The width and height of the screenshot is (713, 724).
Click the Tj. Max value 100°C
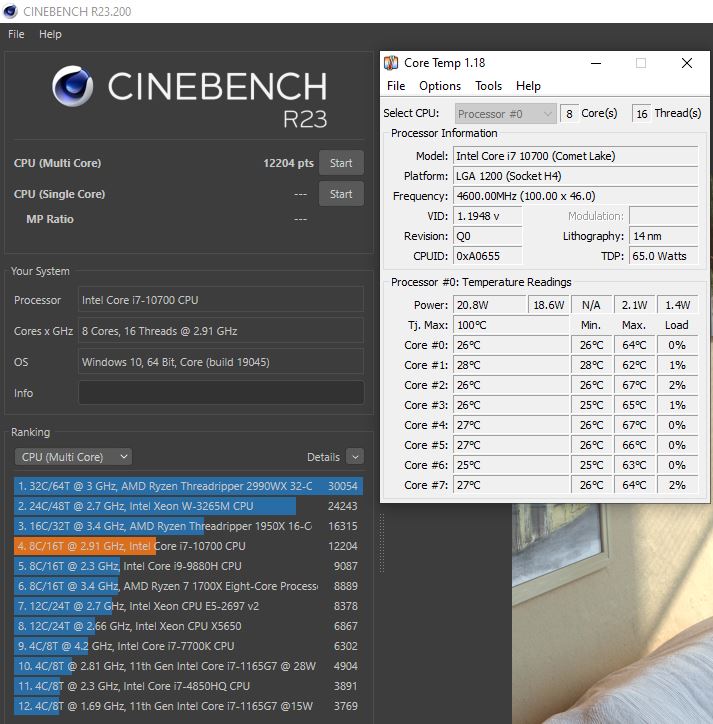[x=511, y=325]
